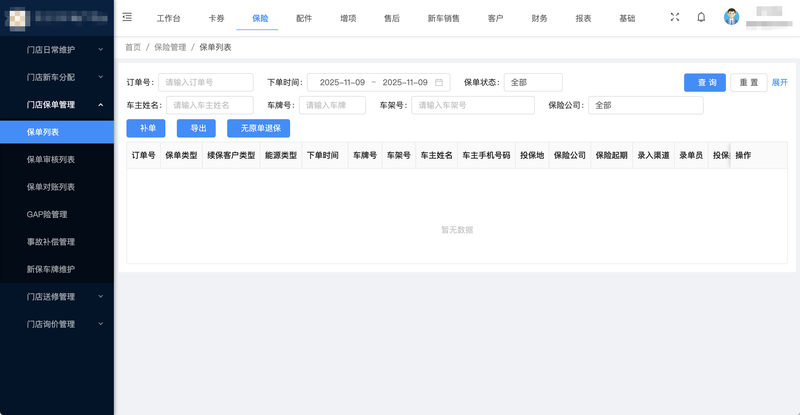Open the 保险公司 dropdown selector
Screen dimensions: 800x415
(645, 105)
